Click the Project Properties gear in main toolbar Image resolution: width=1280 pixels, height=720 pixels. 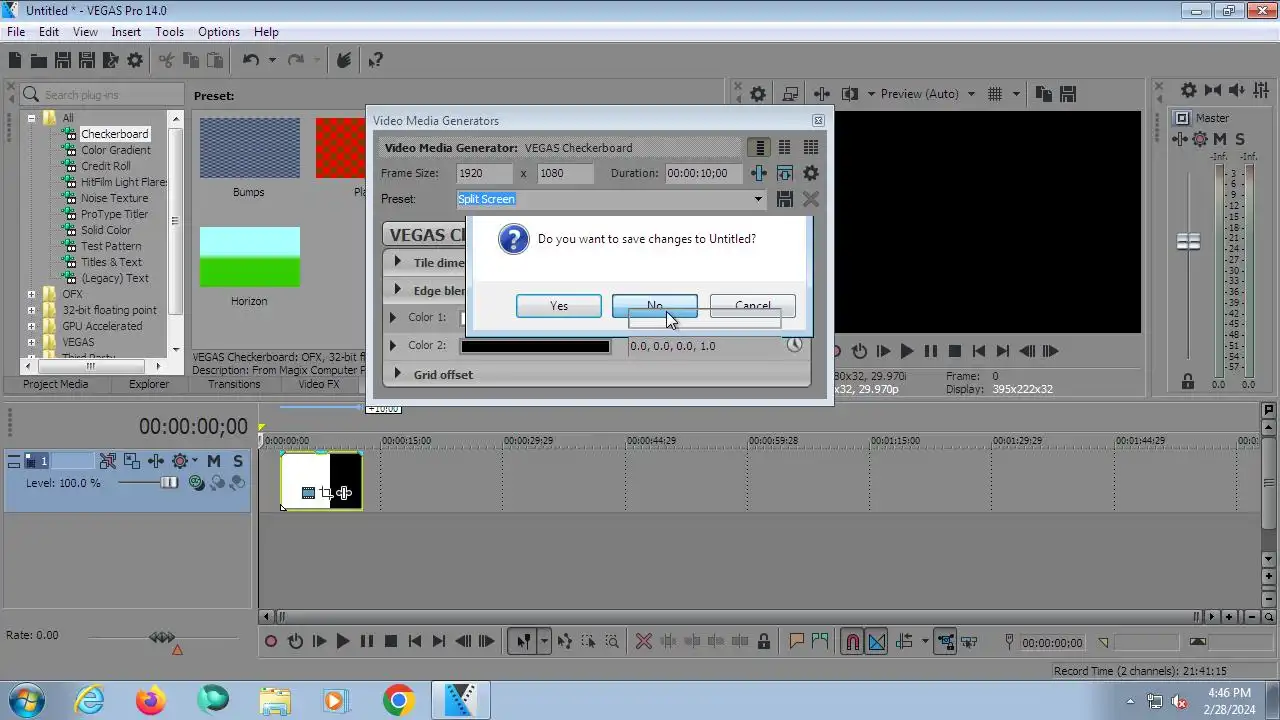tap(135, 61)
